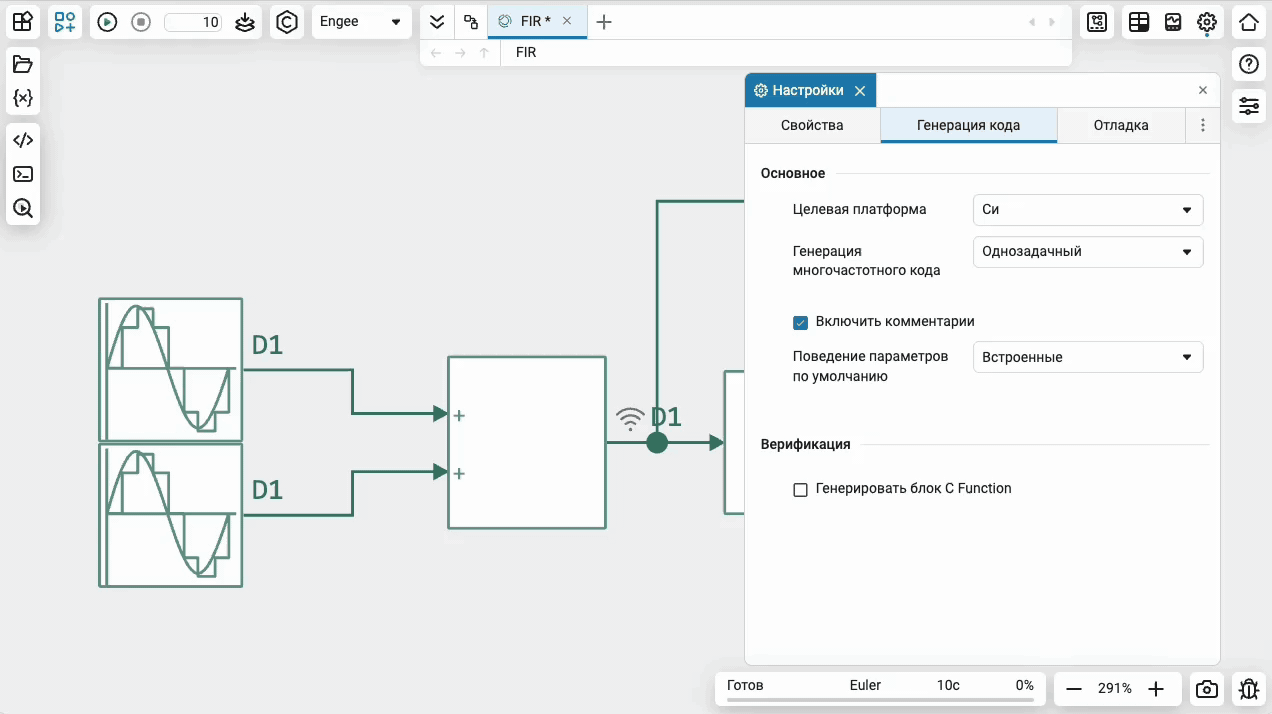Open the sliders parameters icon
This screenshot has height=714, width=1272.
point(1248,106)
